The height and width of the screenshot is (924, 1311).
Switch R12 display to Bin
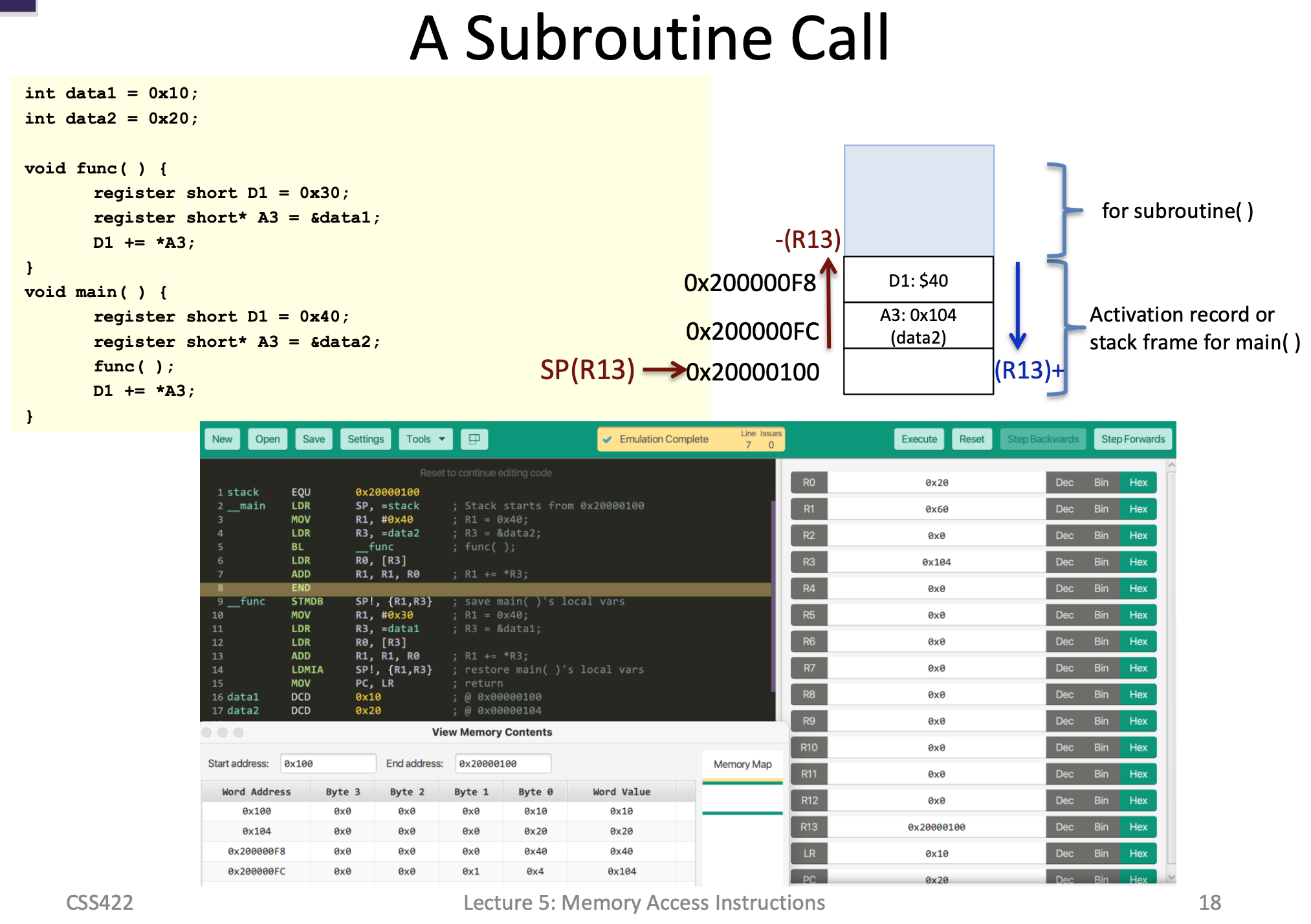click(1101, 800)
